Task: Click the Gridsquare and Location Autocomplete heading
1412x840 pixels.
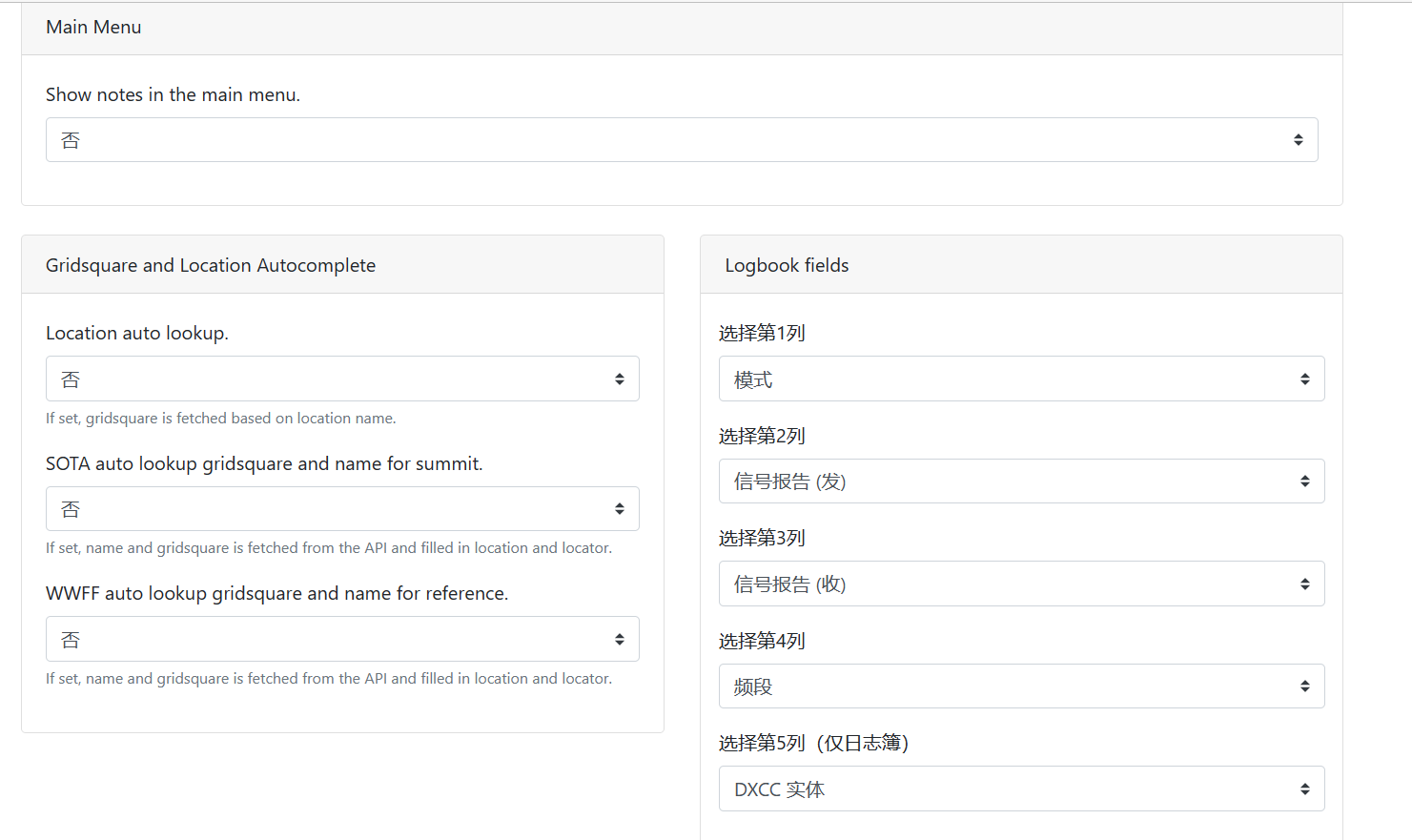Action: point(211,265)
